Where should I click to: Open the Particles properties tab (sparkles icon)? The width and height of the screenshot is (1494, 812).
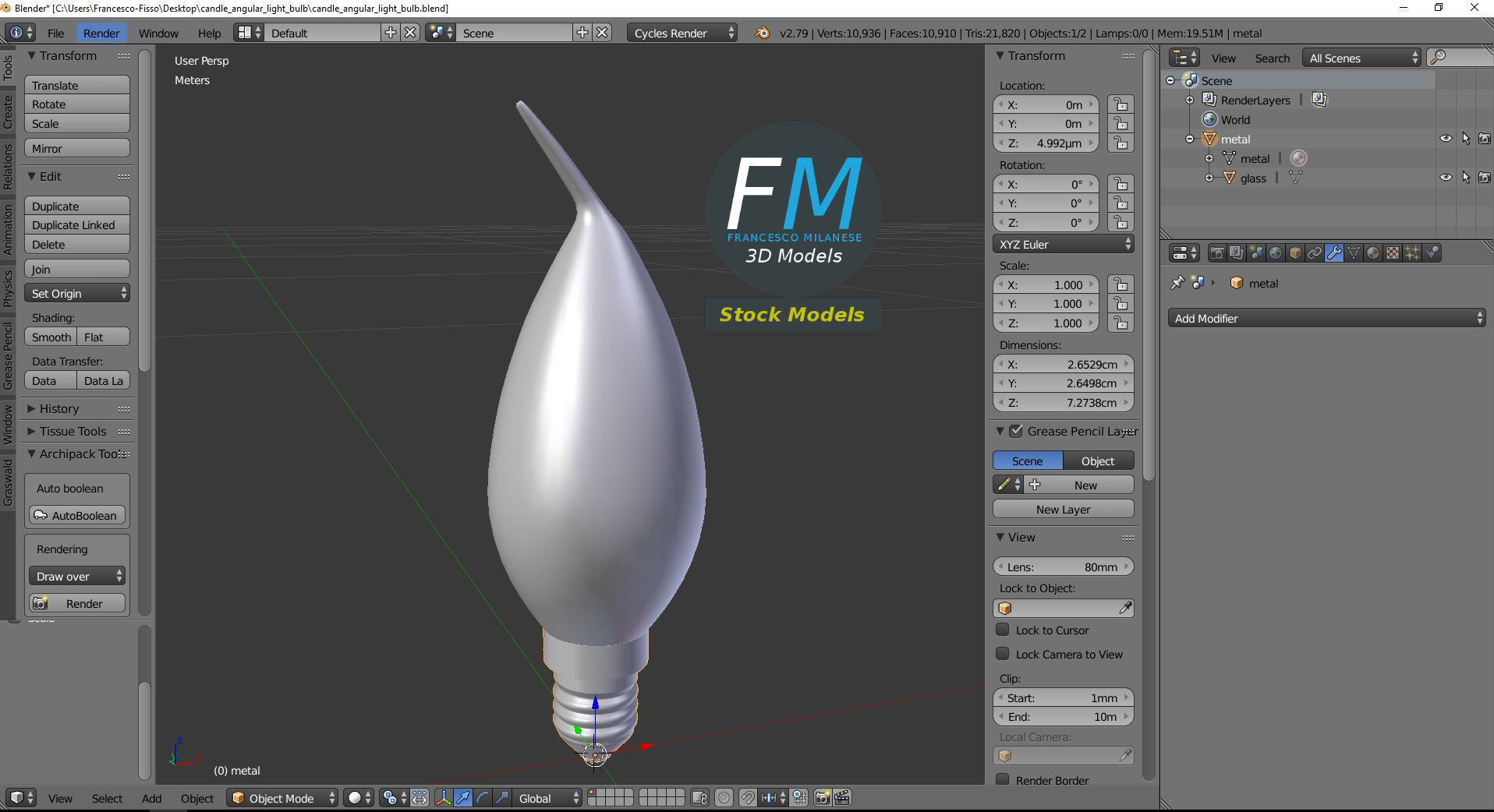click(x=1412, y=253)
